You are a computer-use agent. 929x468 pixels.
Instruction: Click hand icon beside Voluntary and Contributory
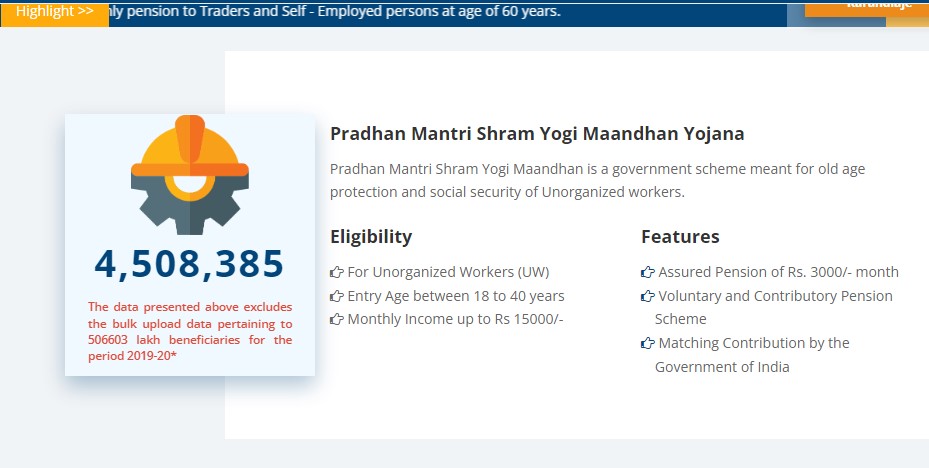(x=648, y=296)
